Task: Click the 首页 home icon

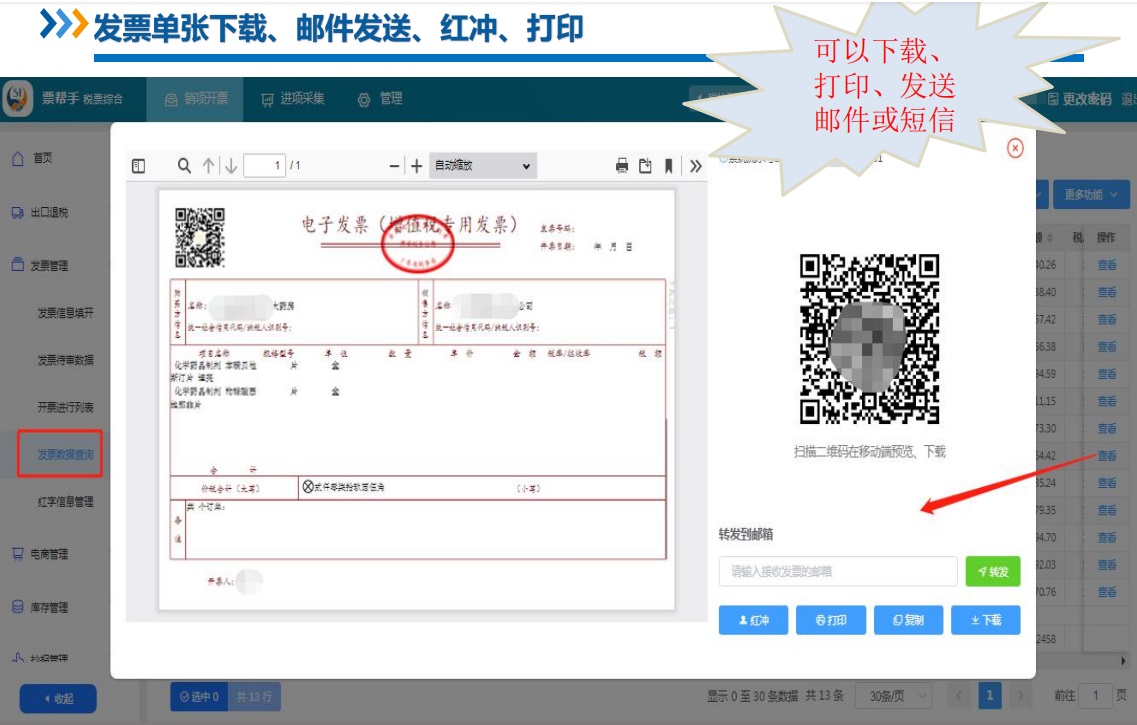Action: point(18,158)
